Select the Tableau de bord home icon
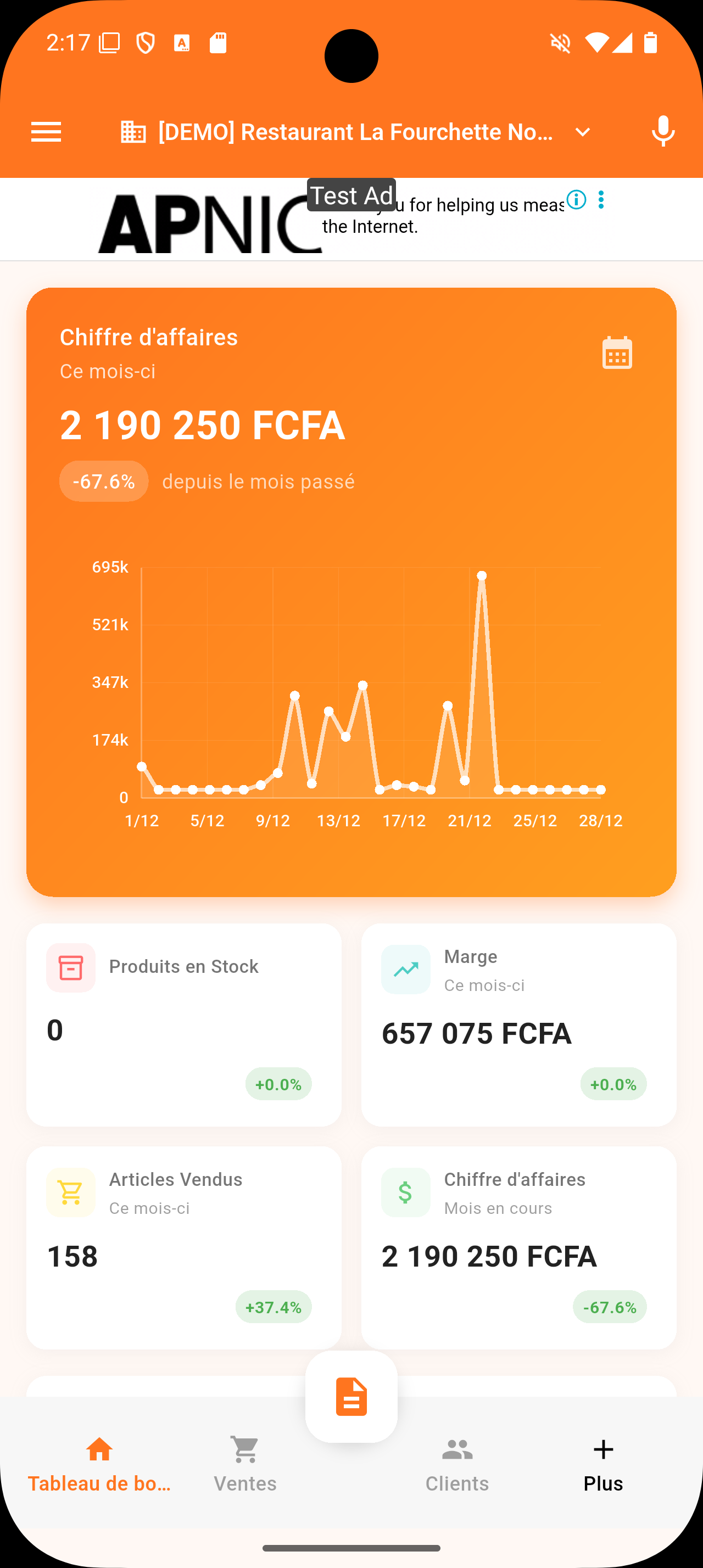The image size is (703, 1568). (x=99, y=1450)
